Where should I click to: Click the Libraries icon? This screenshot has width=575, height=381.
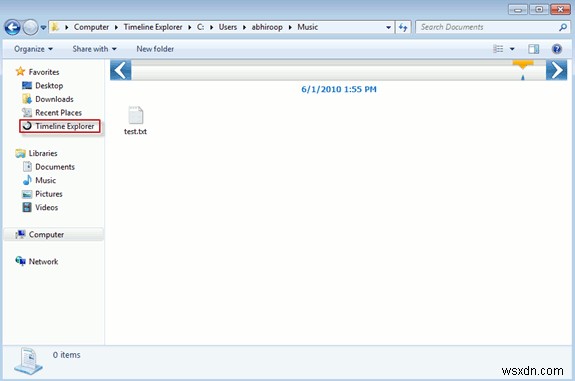(21, 153)
